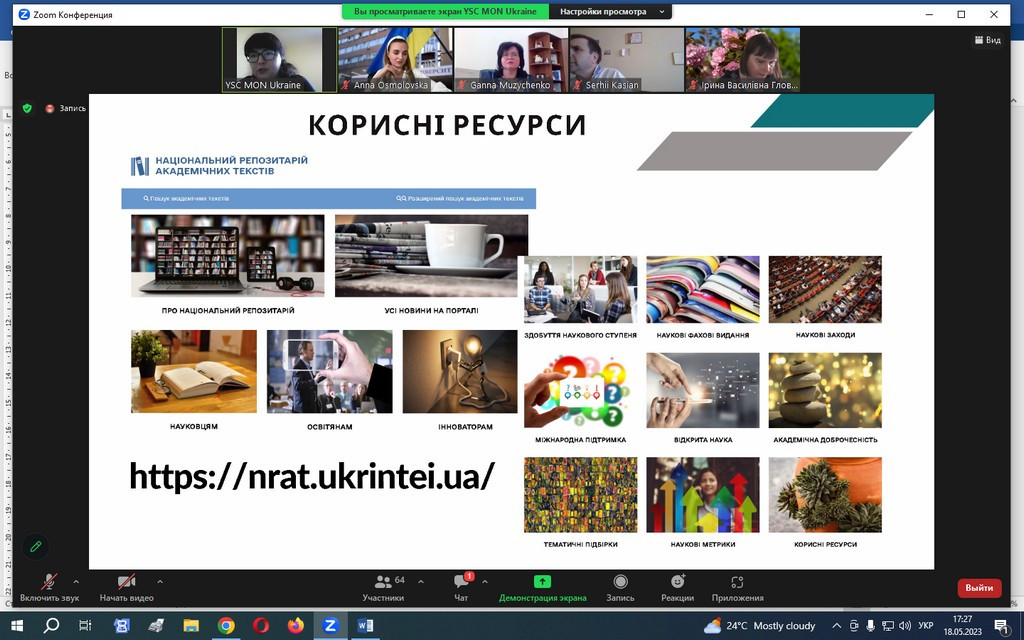Expand participants options arrow next to Участники
This screenshot has height=640, width=1024.
420,581
